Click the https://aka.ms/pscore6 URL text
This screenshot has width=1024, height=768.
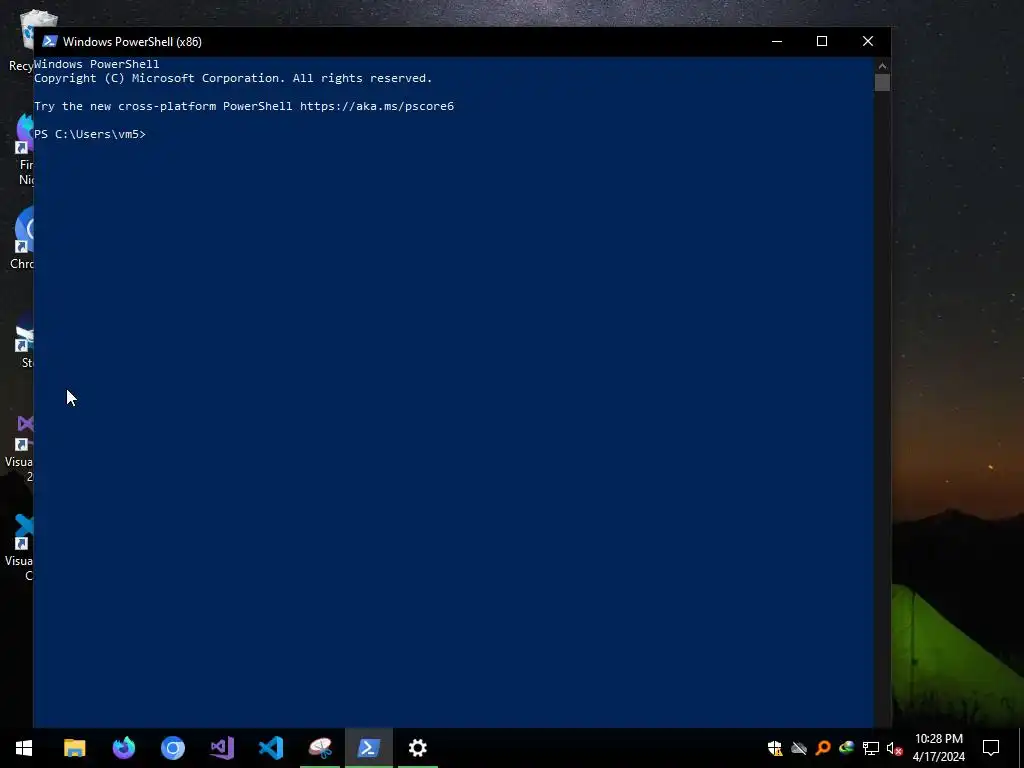click(377, 106)
